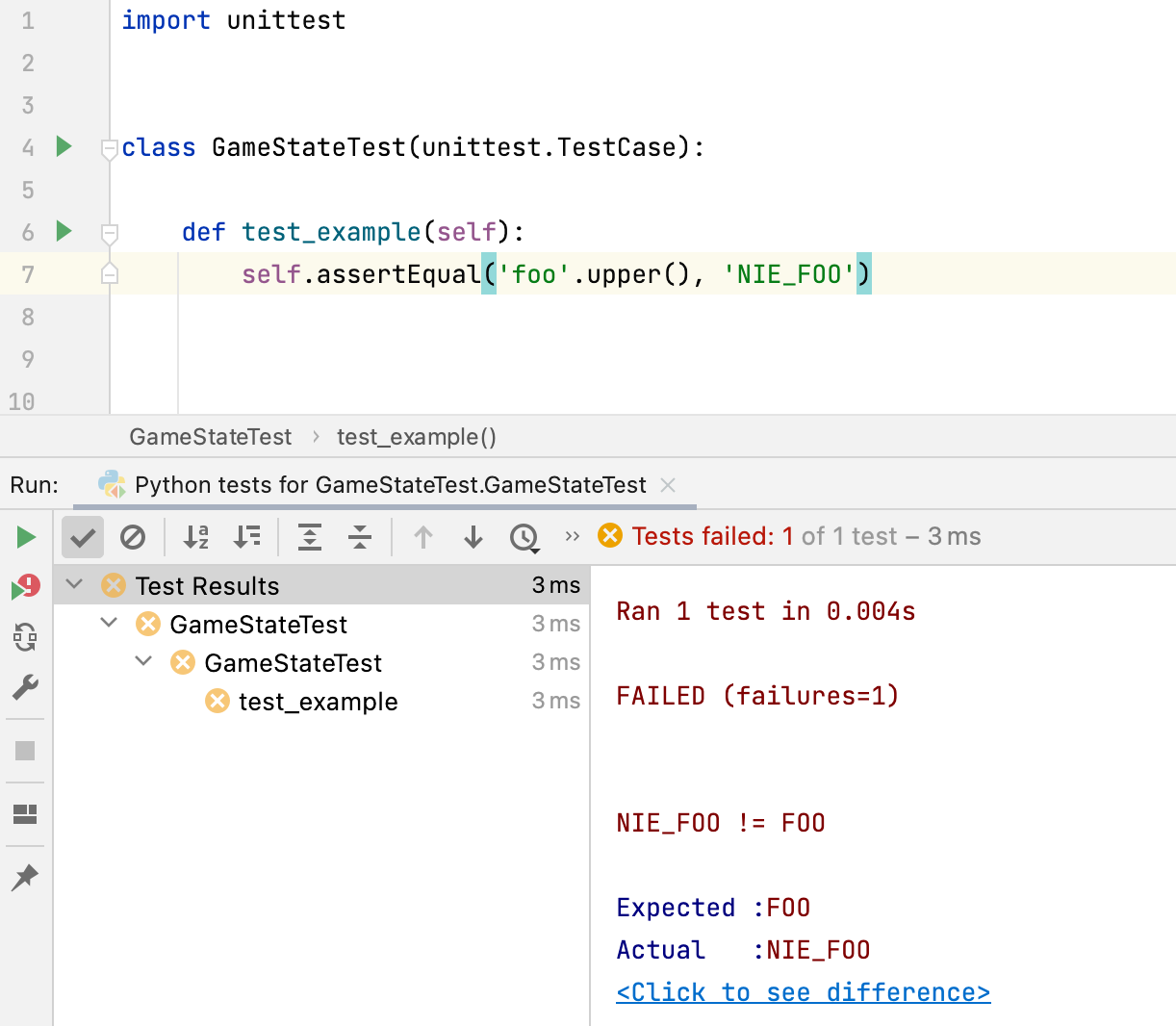The height and width of the screenshot is (1026, 1176).
Task: Jump to next failed test arrow
Action: [x=473, y=537]
